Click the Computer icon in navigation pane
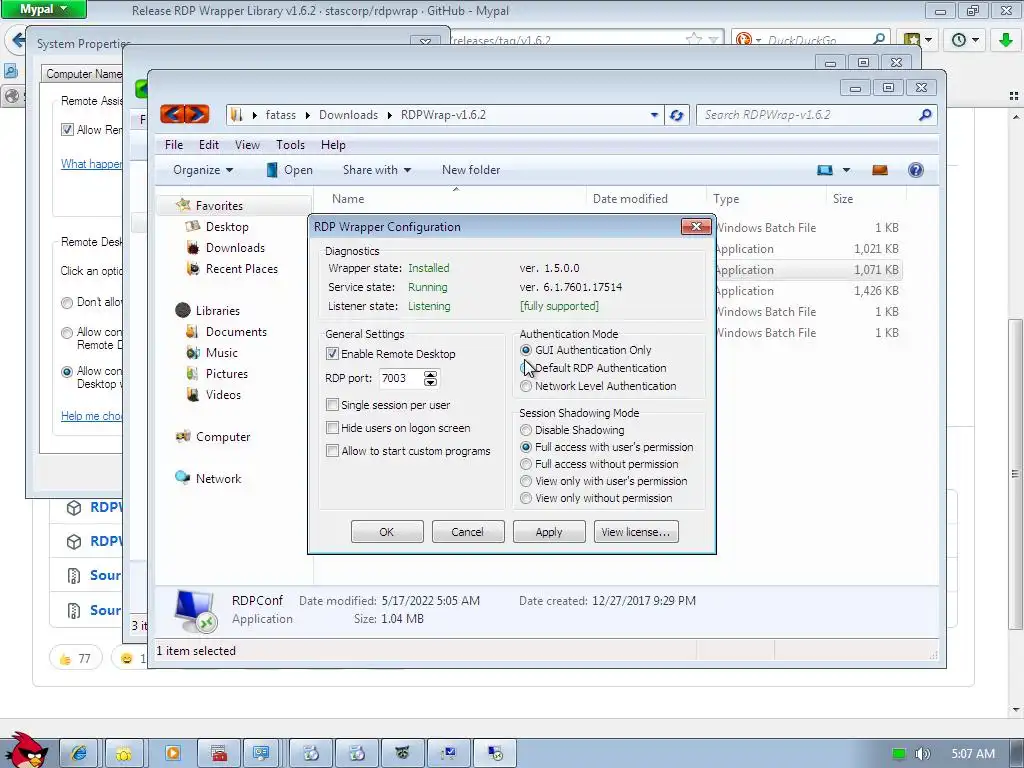The image size is (1024, 768). (x=183, y=436)
